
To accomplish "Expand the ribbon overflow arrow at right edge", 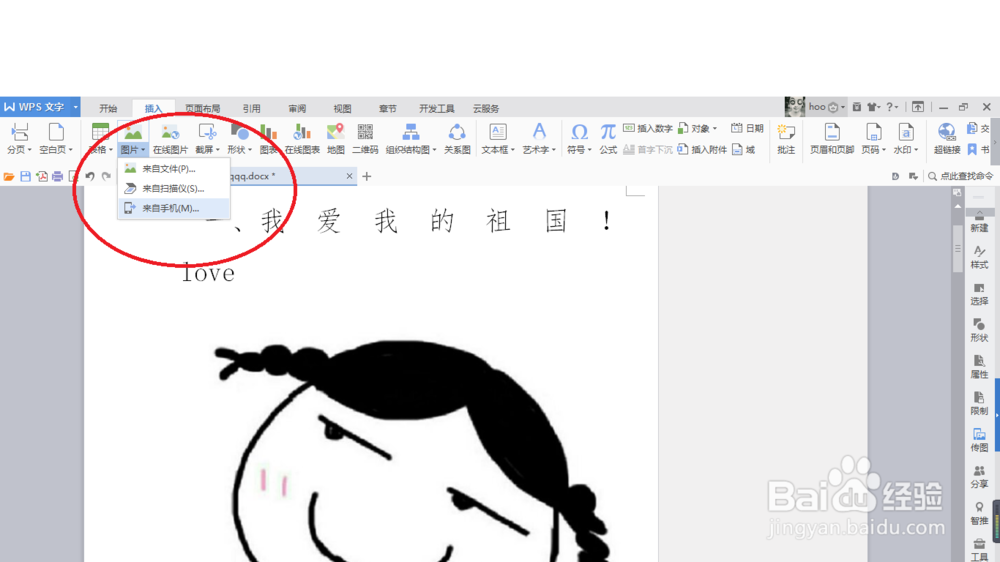I will coord(995,142).
